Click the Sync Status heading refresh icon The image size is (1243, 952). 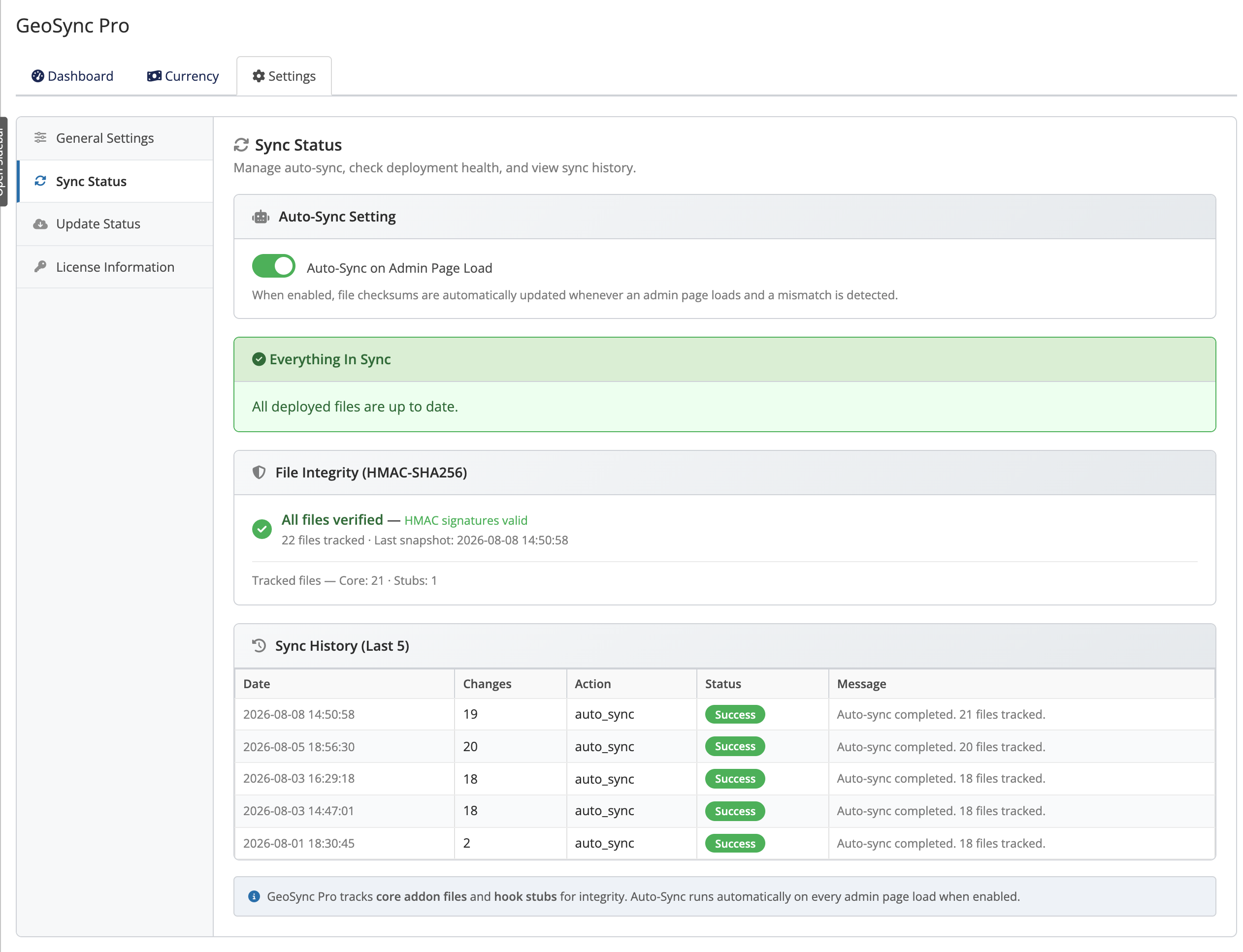(241, 145)
